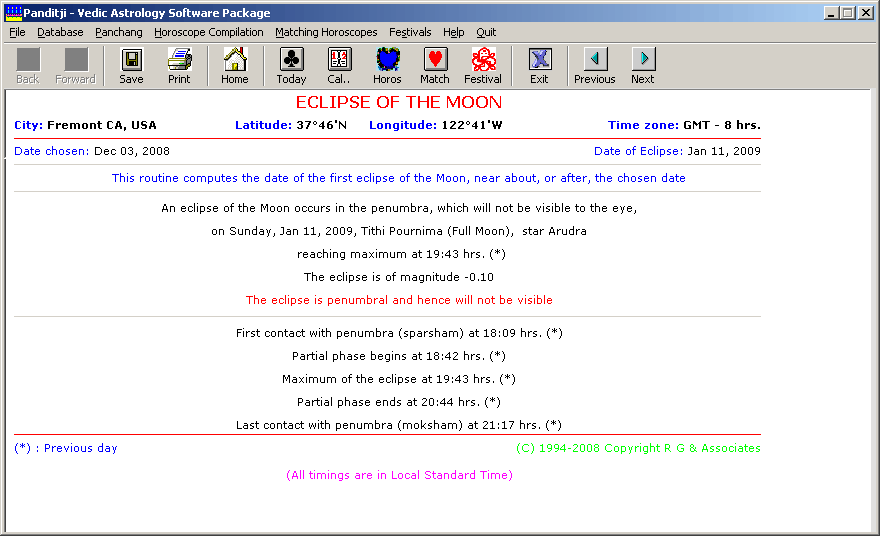The height and width of the screenshot is (536, 880).
Task: Click the time zone GMT - 8 hrs.
Action: pyautogui.click(x=722, y=125)
